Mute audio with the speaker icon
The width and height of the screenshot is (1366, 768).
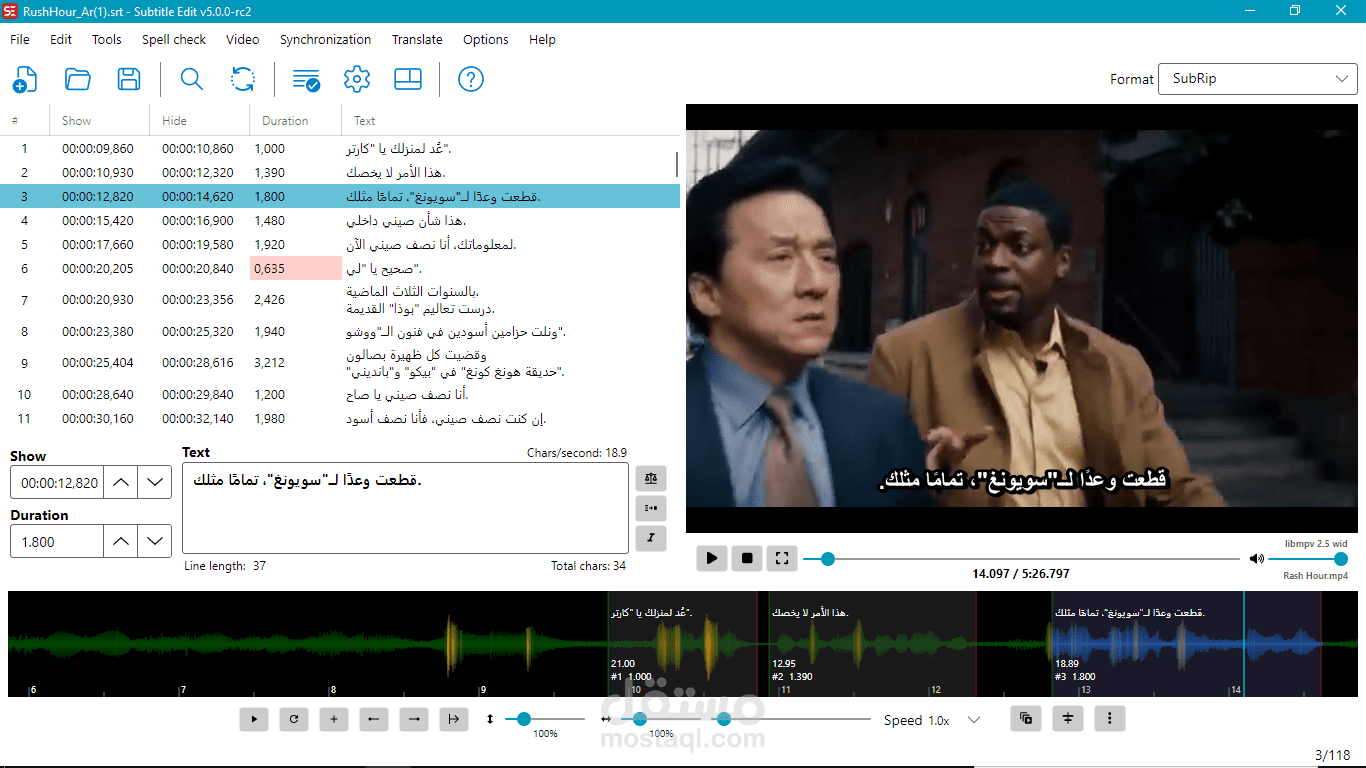point(1256,559)
